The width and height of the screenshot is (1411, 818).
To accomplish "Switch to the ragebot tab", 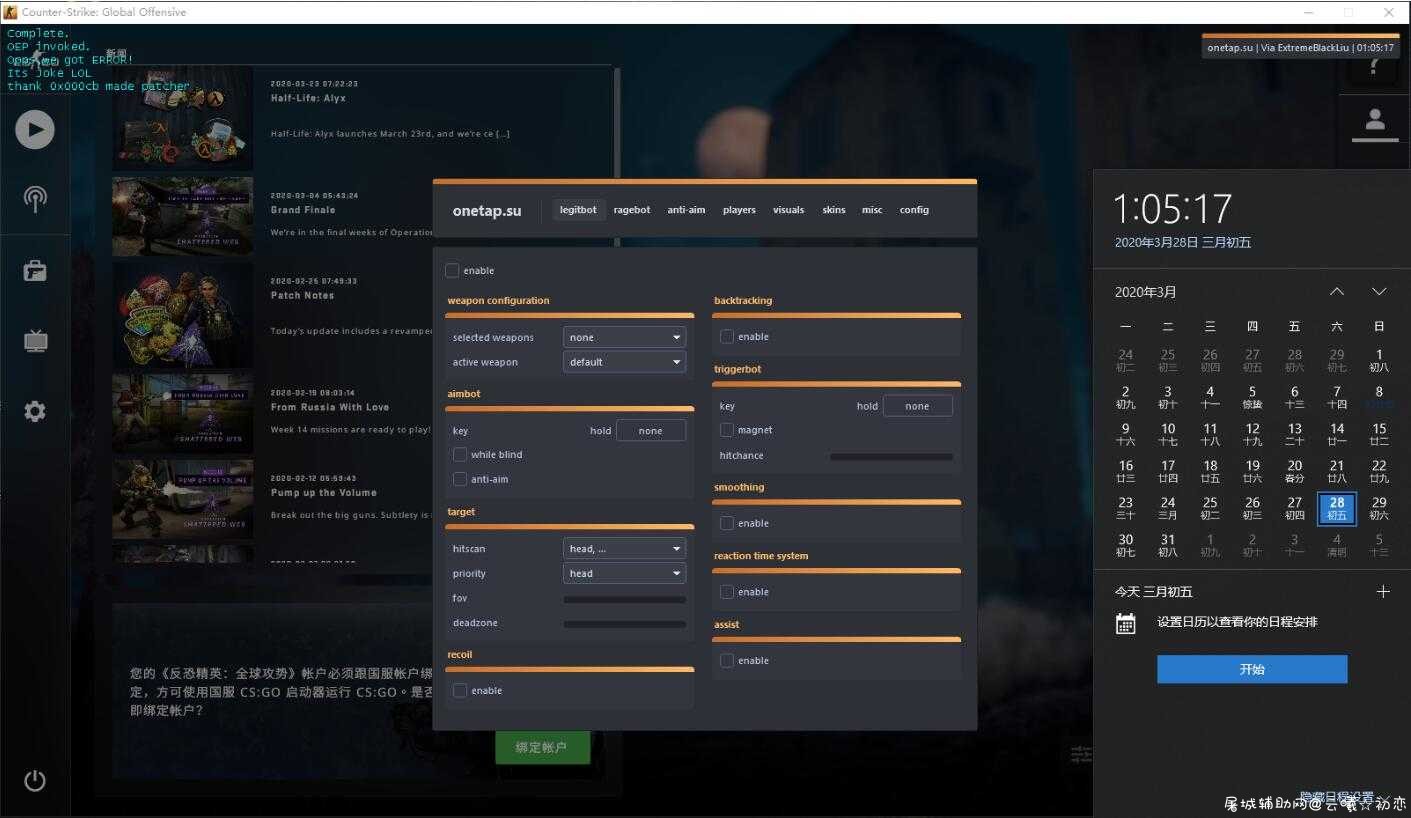I will pyautogui.click(x=632, y=210).
